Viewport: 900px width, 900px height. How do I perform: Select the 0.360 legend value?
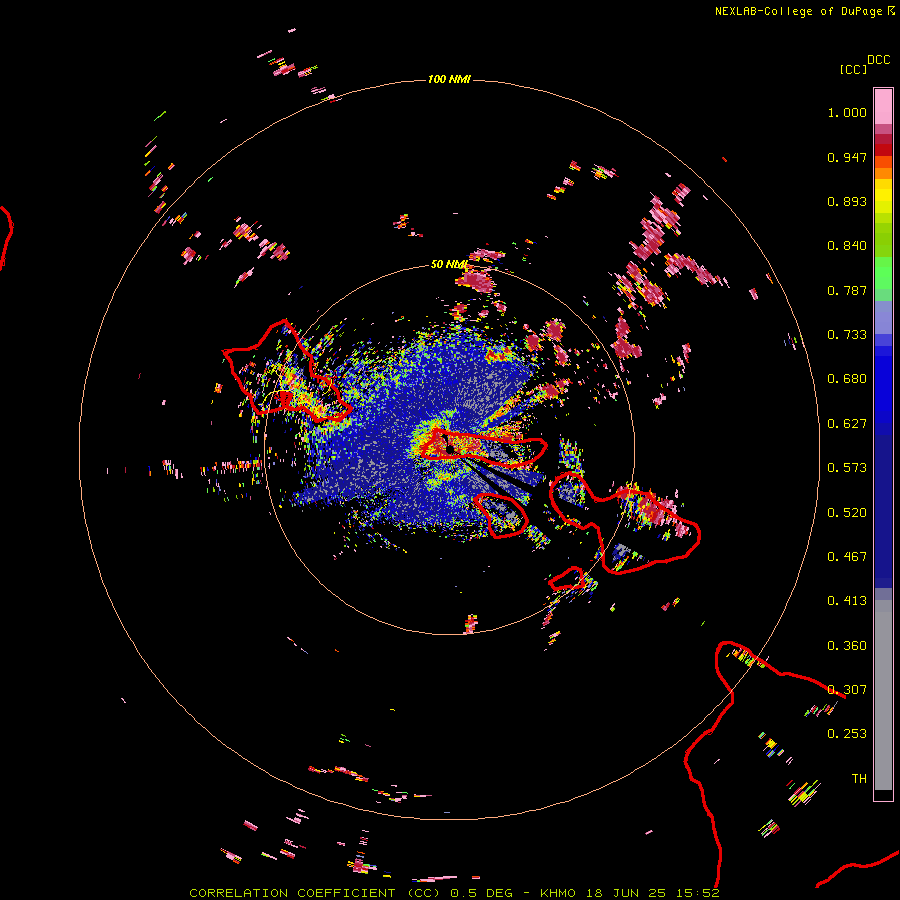coord(847,646)
